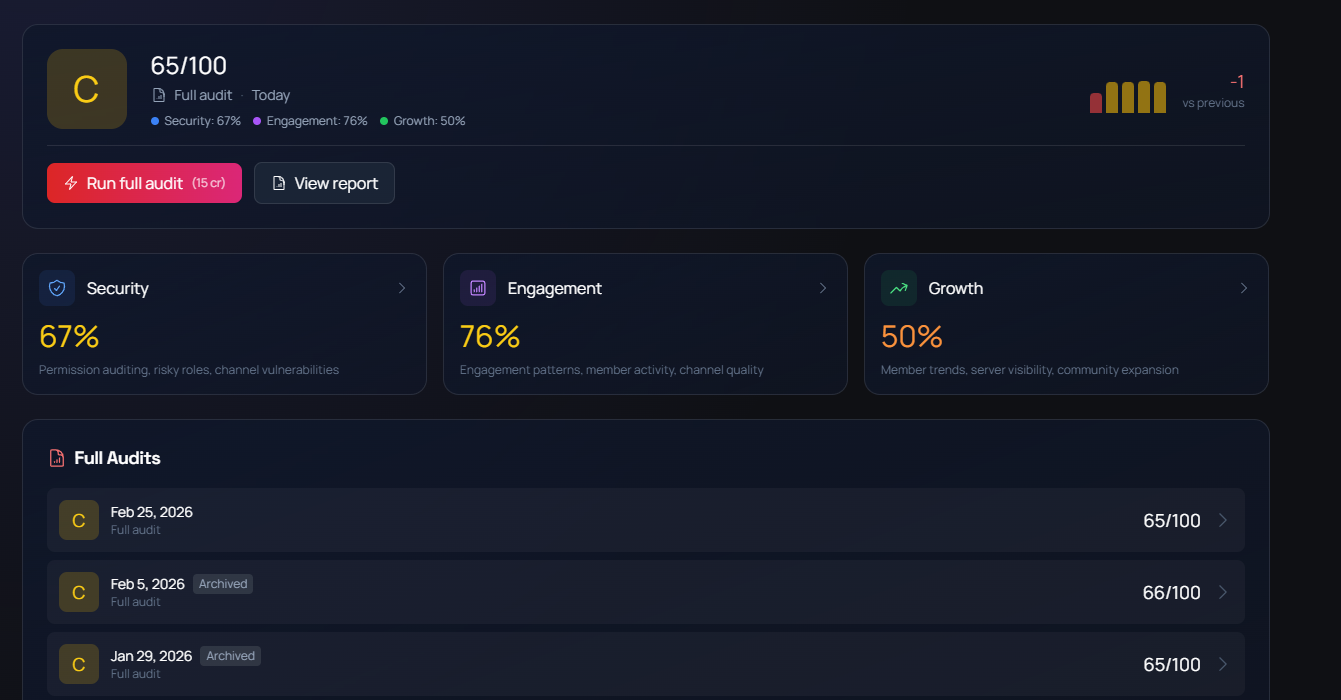Click the document icon beside Full audit

click(x=158, y=95)
